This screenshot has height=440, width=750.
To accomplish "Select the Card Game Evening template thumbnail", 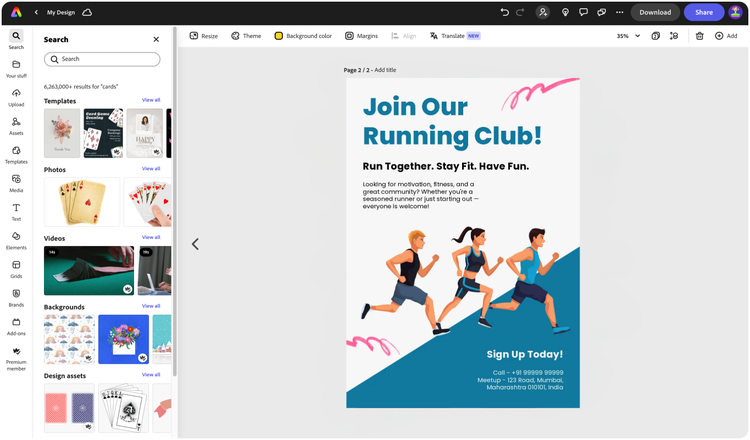I will pyautogui.click(x=103, y=133).
